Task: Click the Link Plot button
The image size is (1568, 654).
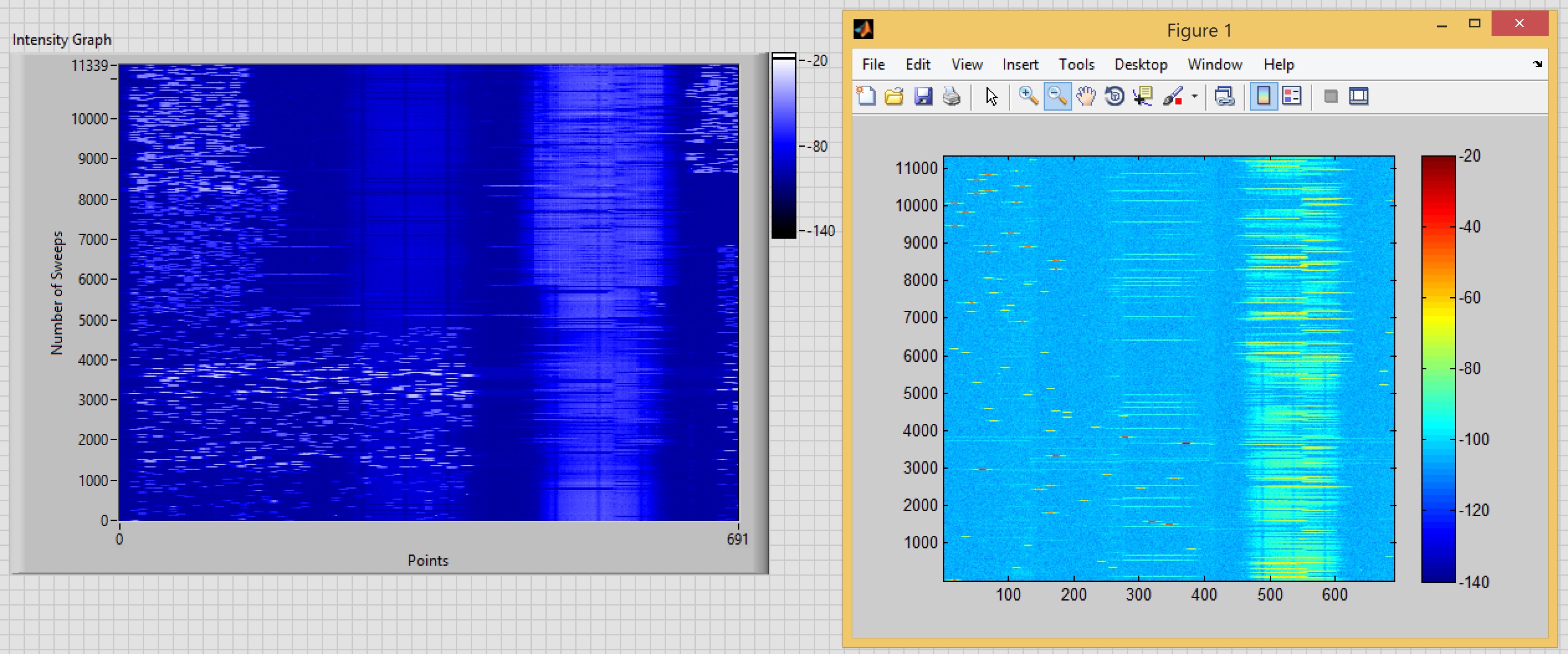Action: (1224, 96)
